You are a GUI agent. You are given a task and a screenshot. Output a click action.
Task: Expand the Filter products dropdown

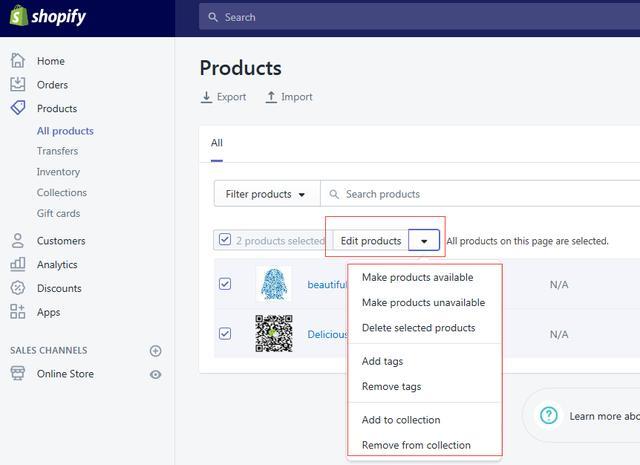[266, 194]
